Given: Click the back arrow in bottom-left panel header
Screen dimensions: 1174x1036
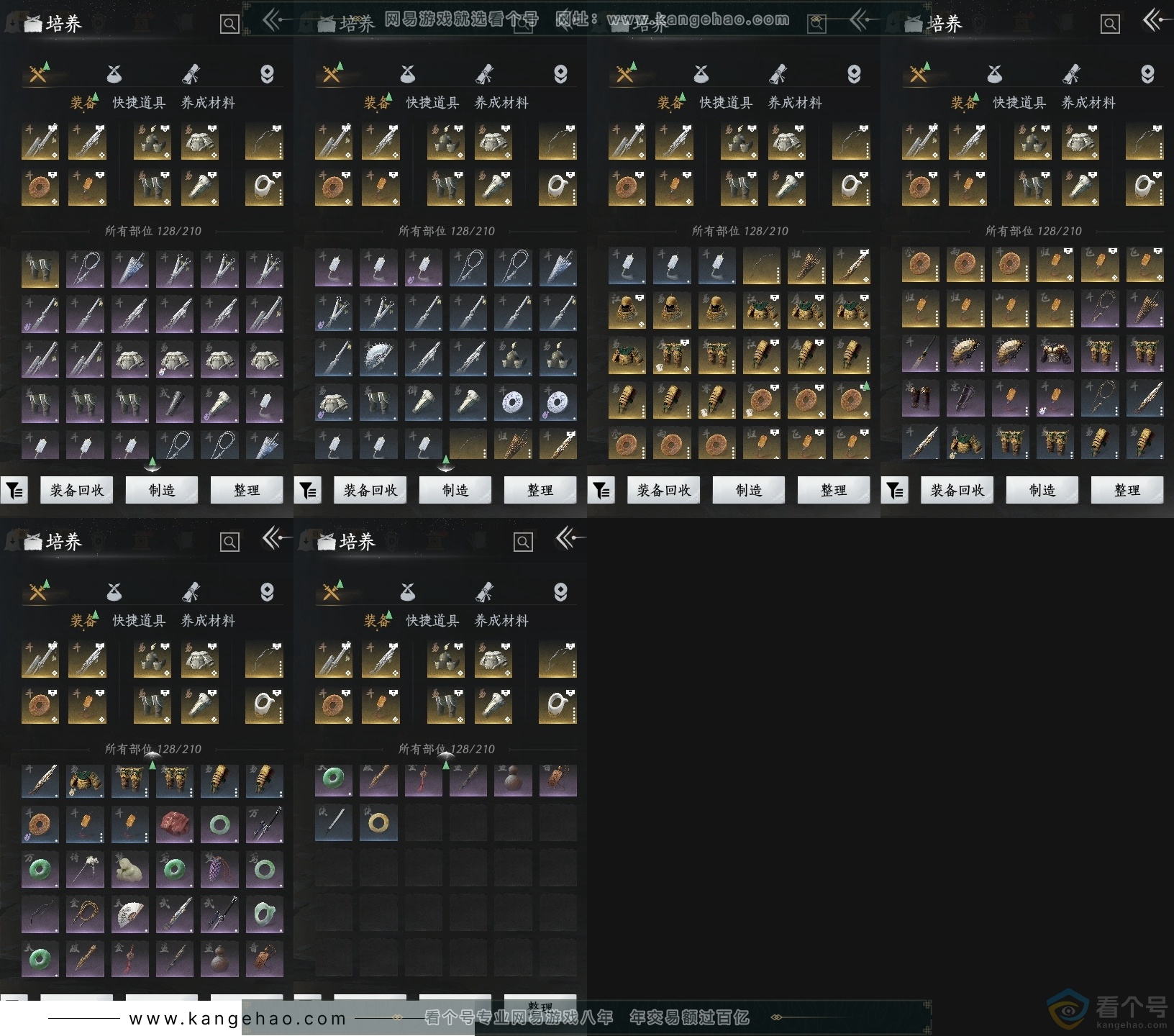Looking at the screenshot, I should click(x=277, y=538).
